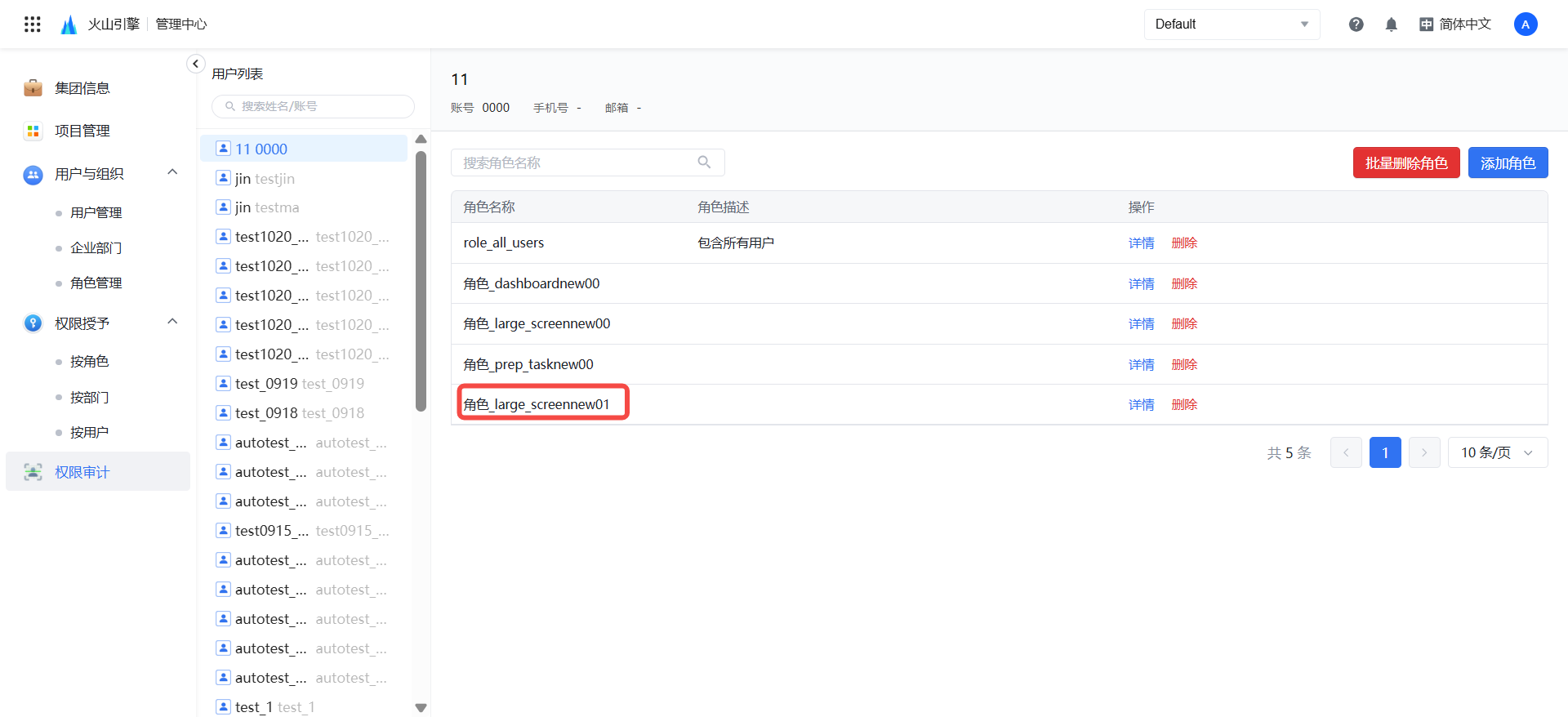Delete the 角色_prep_tasknew00 role
Viewport: 1568px width, 717px height.
(x=1184, y=365)
